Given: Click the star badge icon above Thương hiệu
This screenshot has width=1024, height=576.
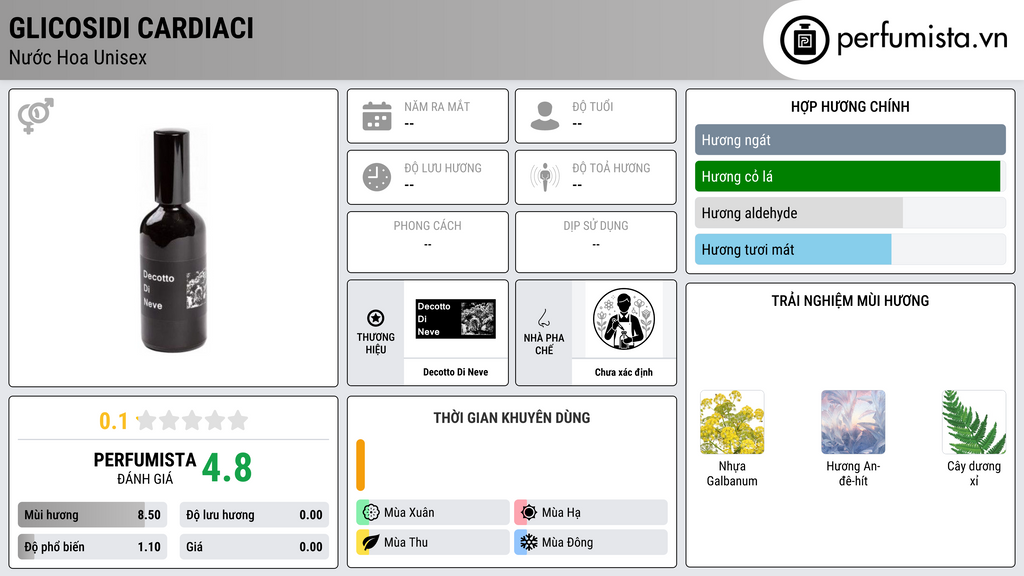Looking at the screenshot, I should click(x=376, y=318).
